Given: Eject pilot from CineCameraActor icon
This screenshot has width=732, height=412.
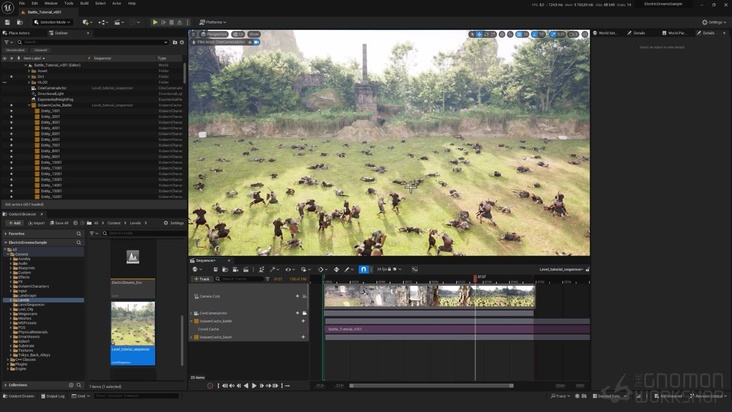Looking at the screenshot, I should click(250, 42).
